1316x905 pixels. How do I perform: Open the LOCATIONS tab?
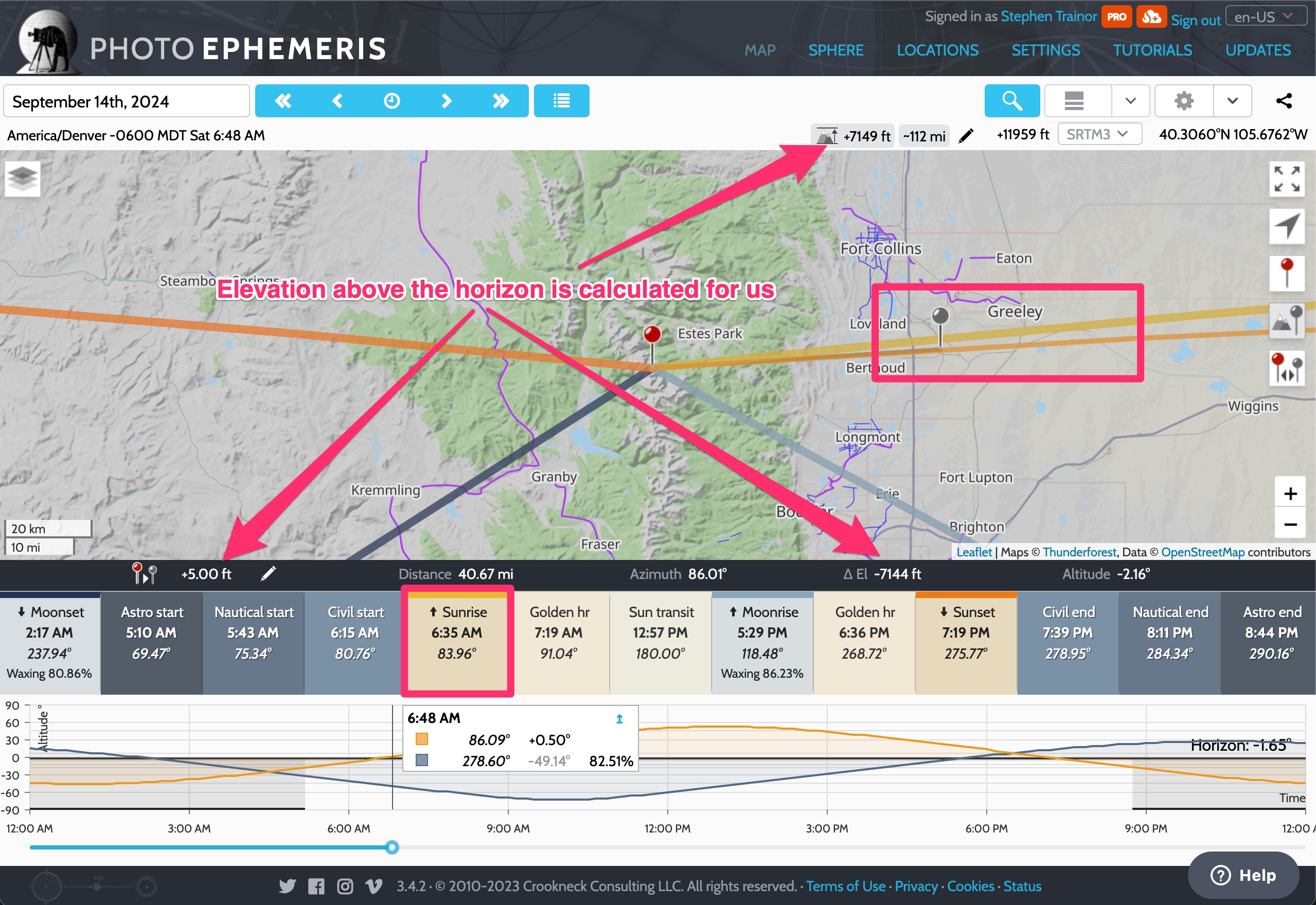pos(938,50)
